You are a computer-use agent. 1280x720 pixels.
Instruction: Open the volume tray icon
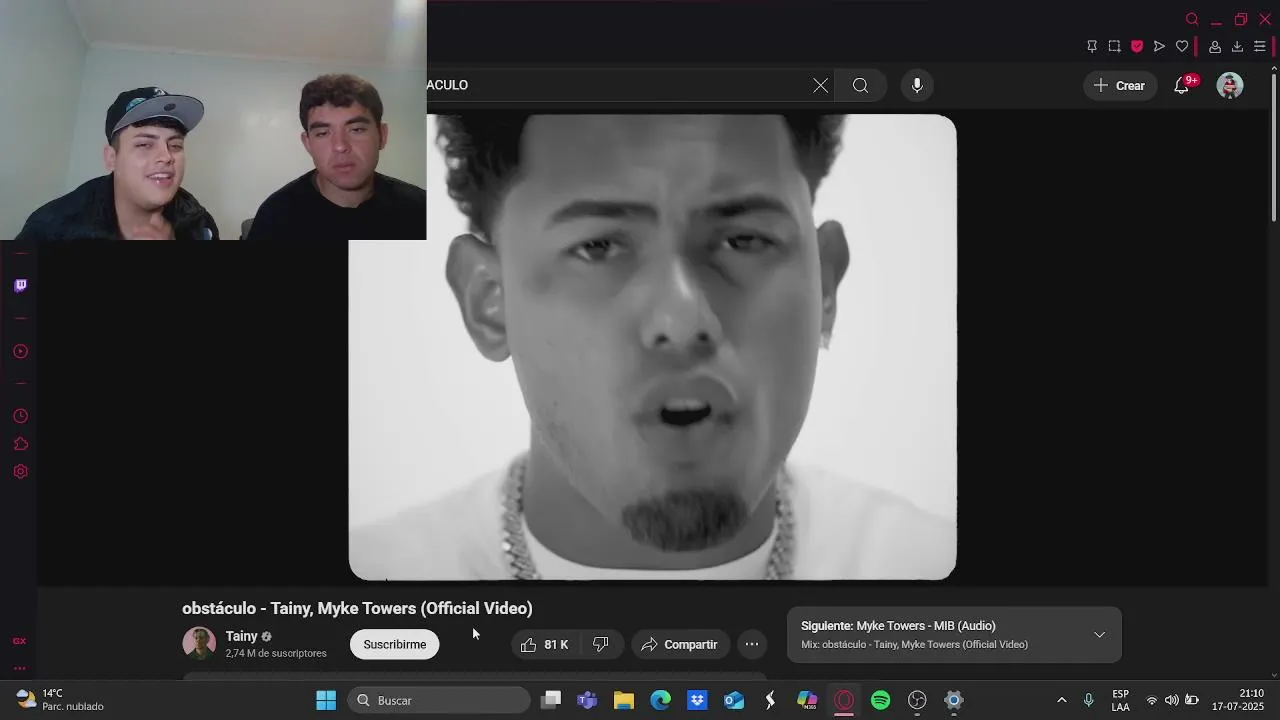(x=1172, y=700)
